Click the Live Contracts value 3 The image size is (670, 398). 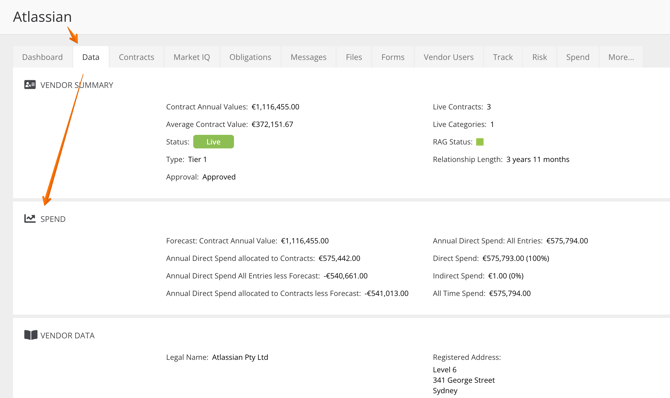pyautogui.click(x=488, y=107)
